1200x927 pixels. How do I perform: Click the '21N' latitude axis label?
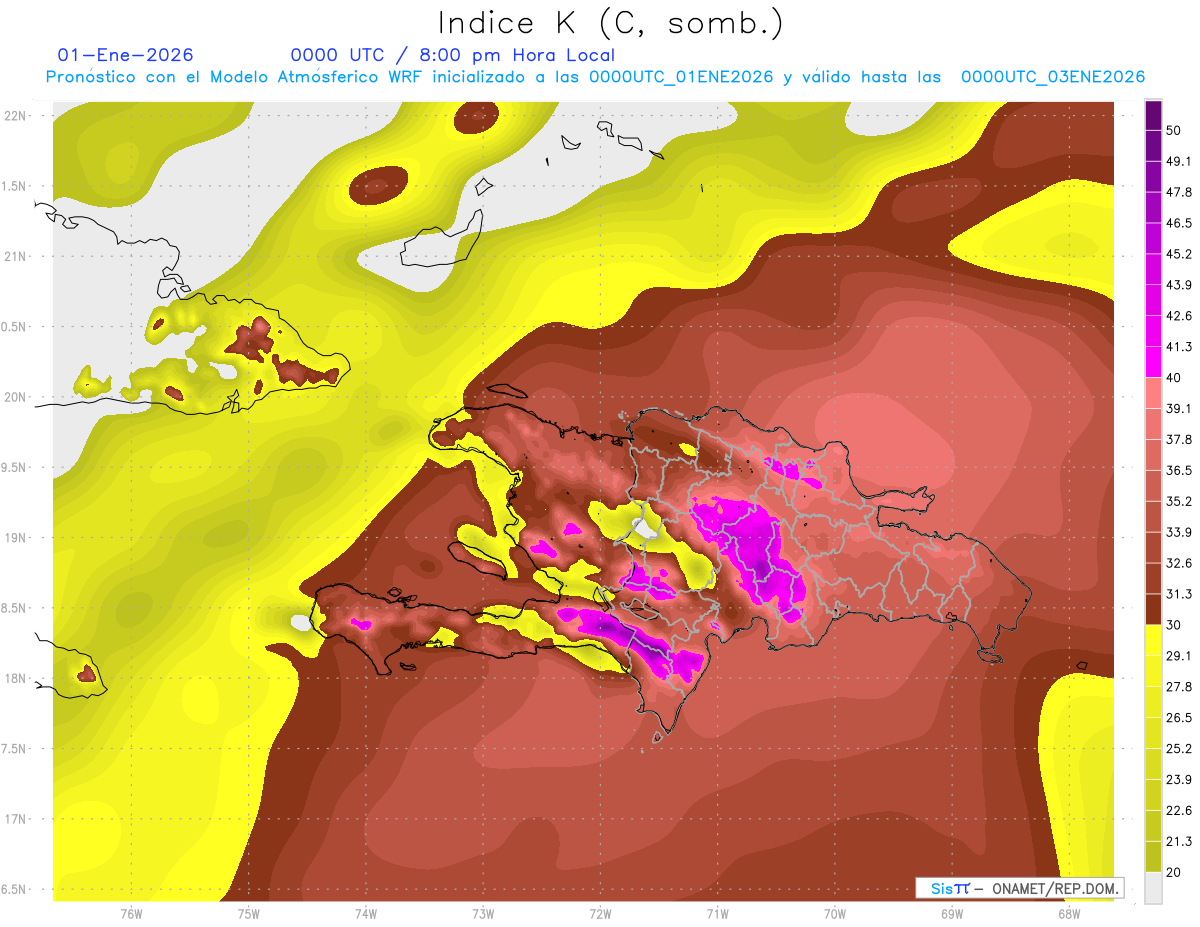[x=16, y=256]
